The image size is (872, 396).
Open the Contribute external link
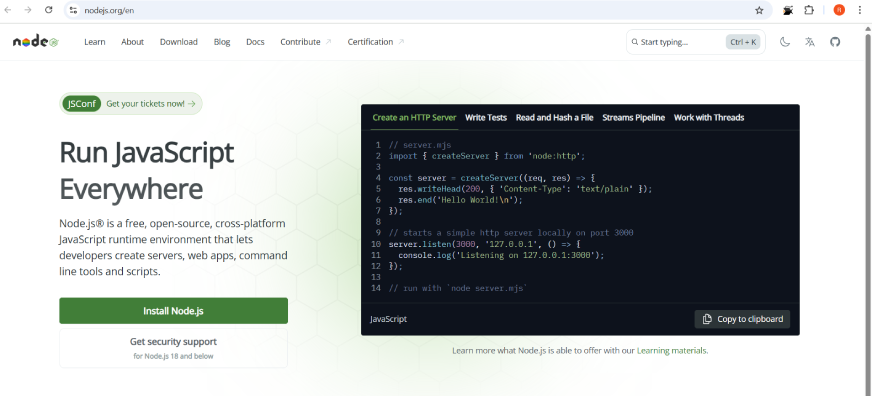click(305, 42)
